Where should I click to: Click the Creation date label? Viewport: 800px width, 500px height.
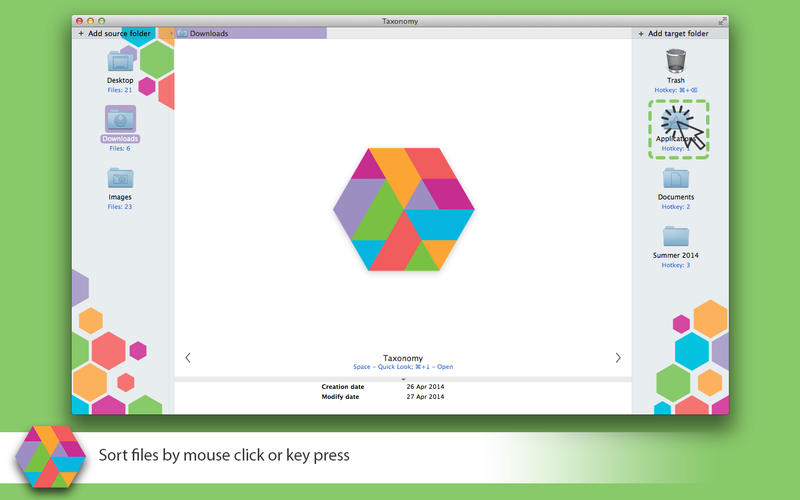(343, 387)
